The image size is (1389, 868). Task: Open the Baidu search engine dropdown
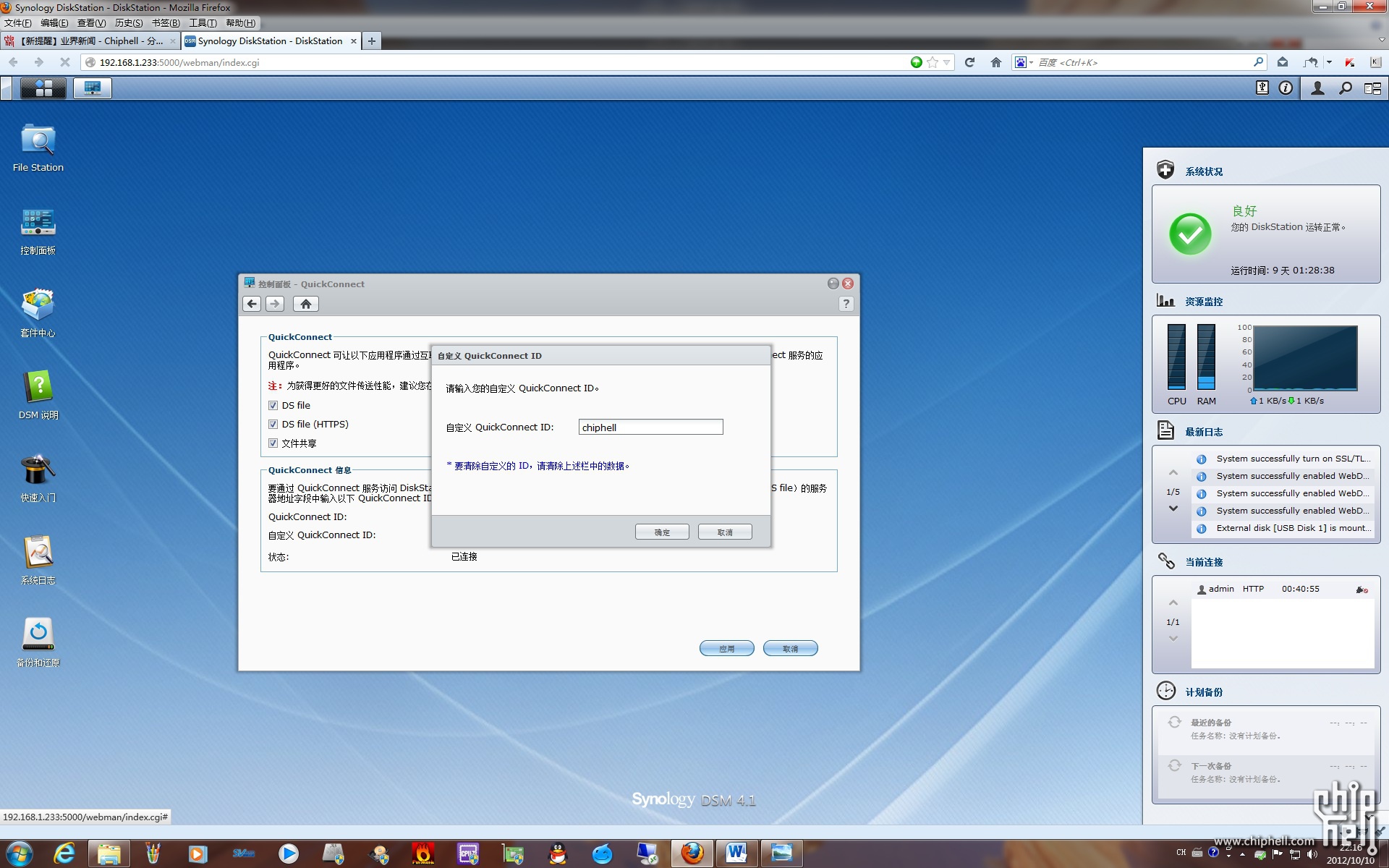point(1023,63)
